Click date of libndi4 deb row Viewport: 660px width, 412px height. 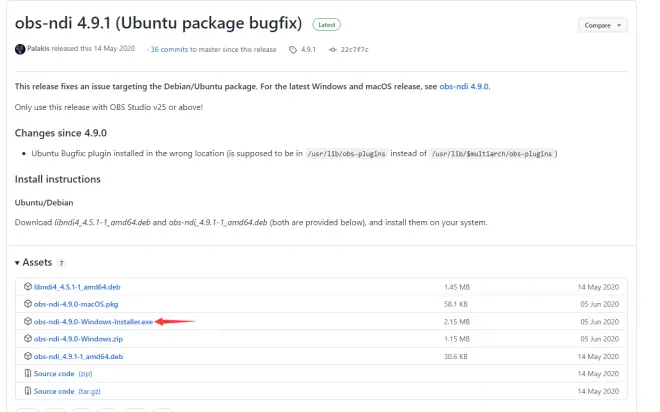pyautogui.click(x=598, y=287)
